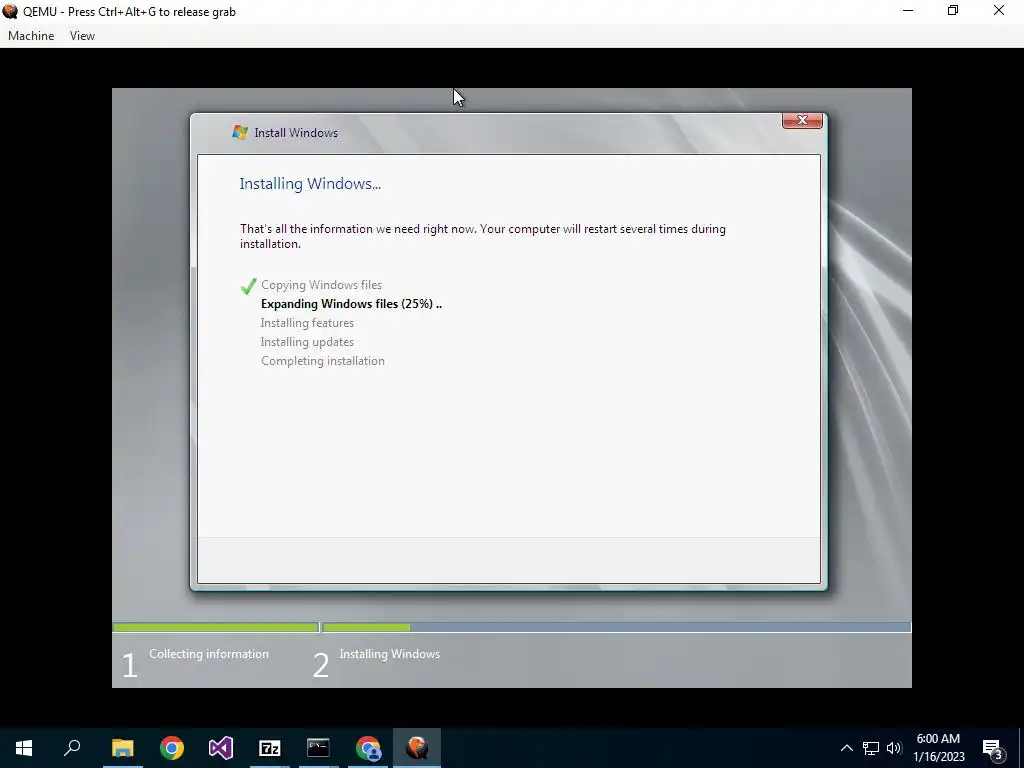Open 7-Zip from the taskbar
Viewport: 1024px width, 768px height.
(x=270, y=748)
